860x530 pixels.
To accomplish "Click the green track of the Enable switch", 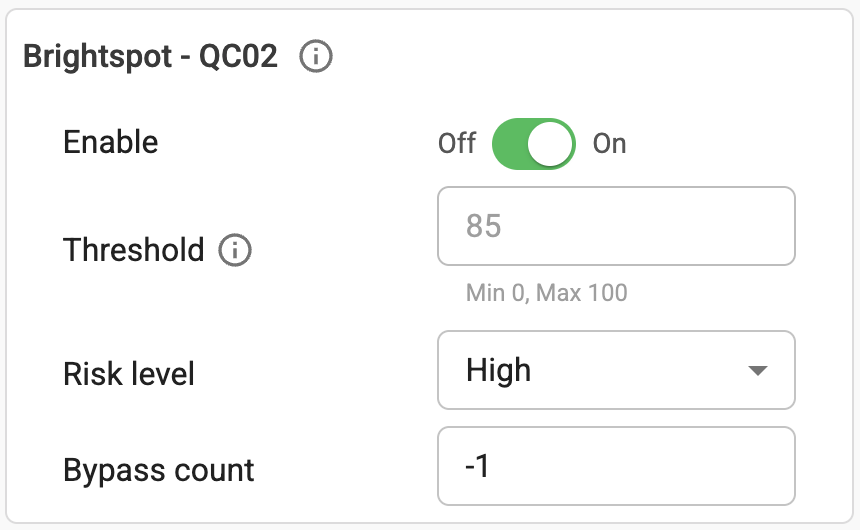I will pos(510,144).
